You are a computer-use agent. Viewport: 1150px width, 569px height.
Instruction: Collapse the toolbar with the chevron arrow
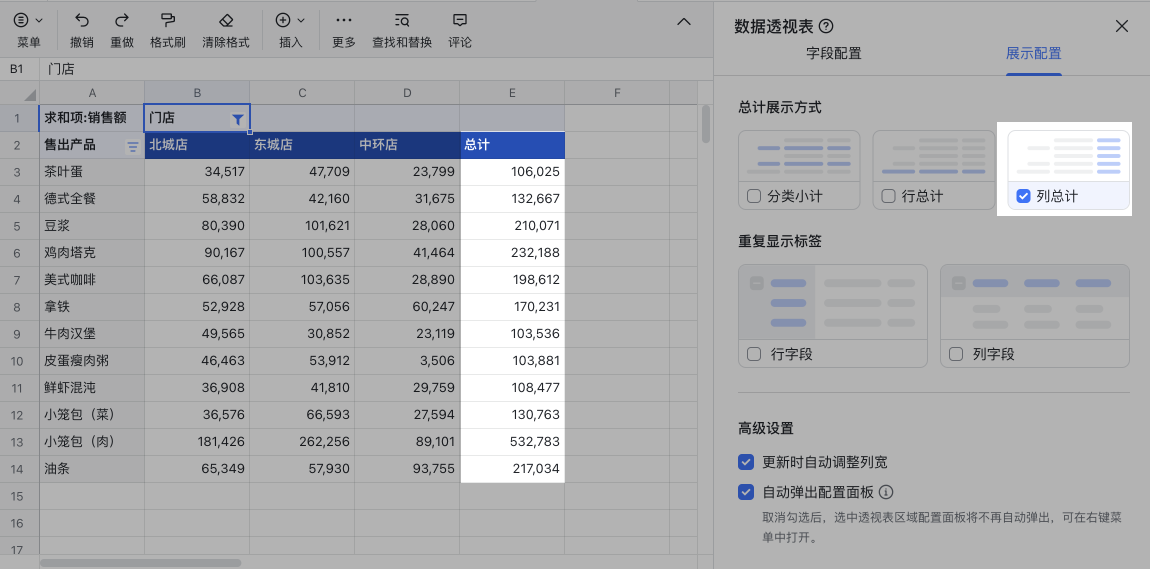[684, 22]
